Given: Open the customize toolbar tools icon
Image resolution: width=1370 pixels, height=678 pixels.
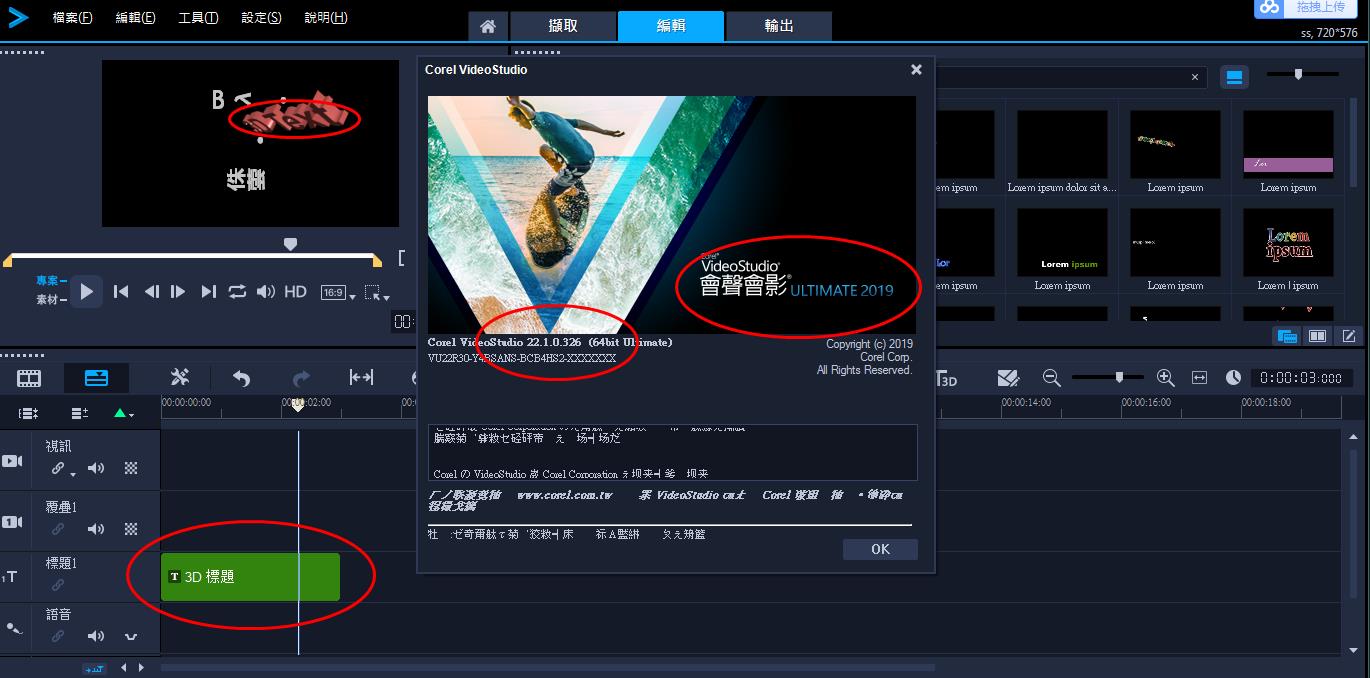Looking at the screenshot, I should (x=180, y=377).
